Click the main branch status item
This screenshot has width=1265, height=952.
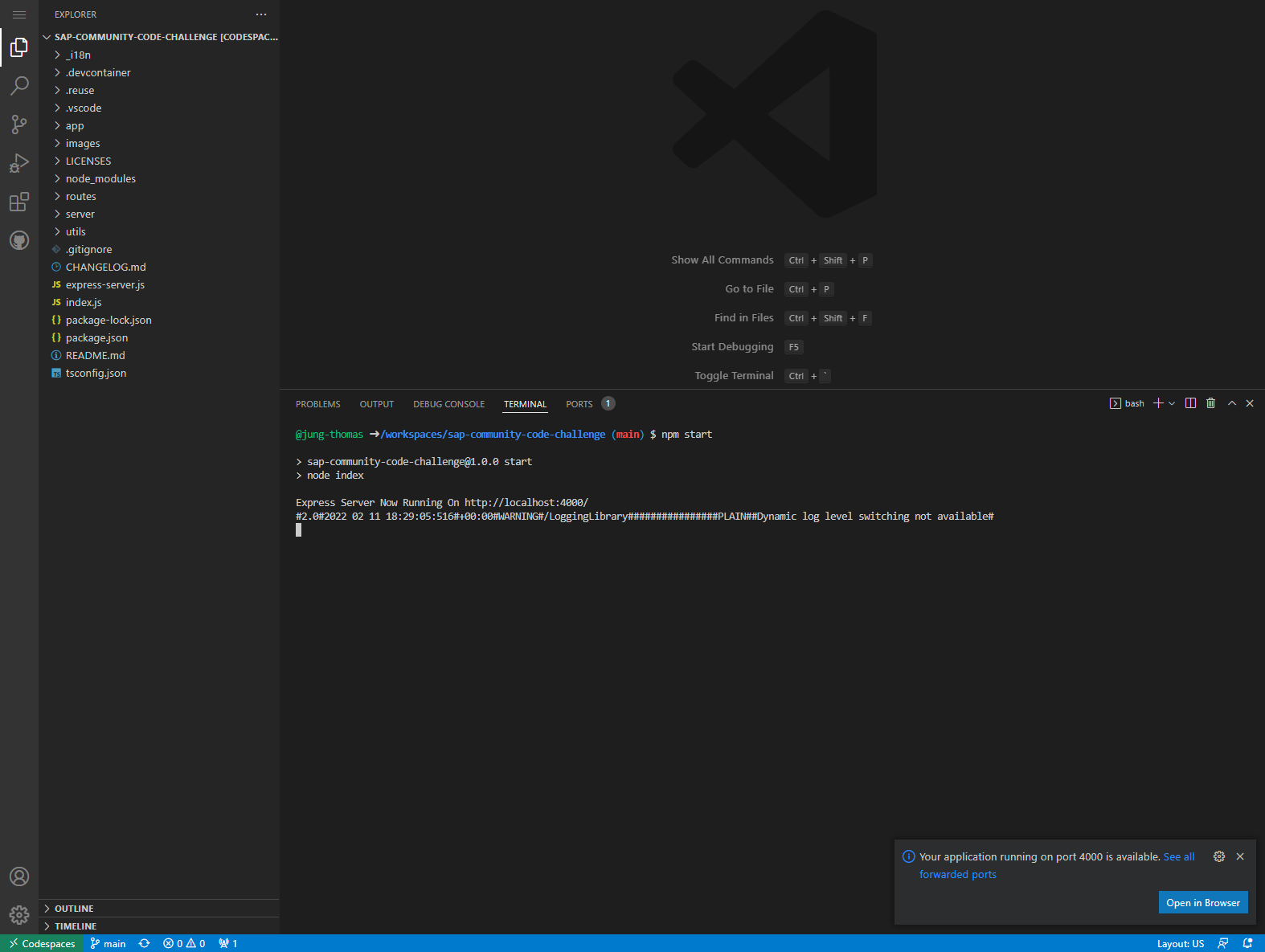click(108, 943)
